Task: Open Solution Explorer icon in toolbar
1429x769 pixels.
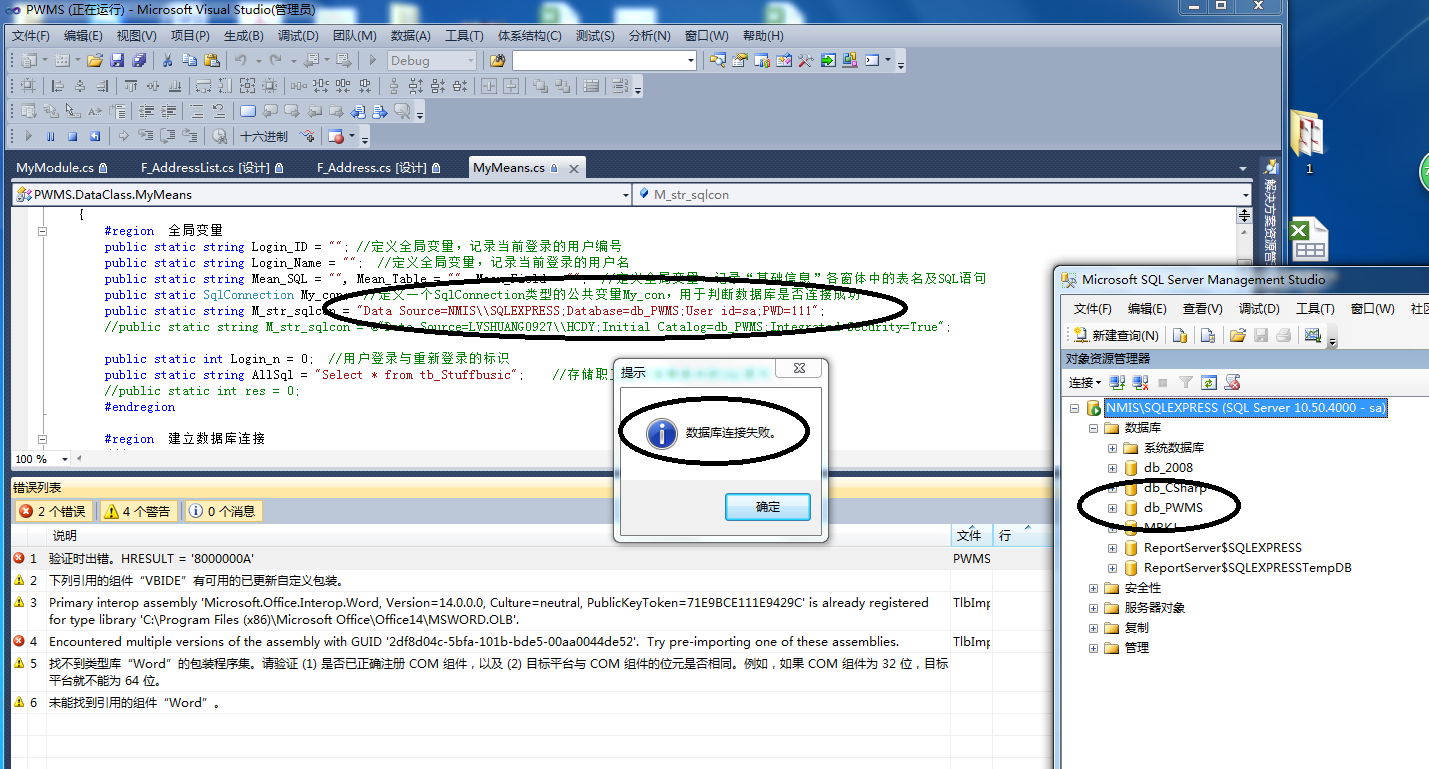Action: 718,60
